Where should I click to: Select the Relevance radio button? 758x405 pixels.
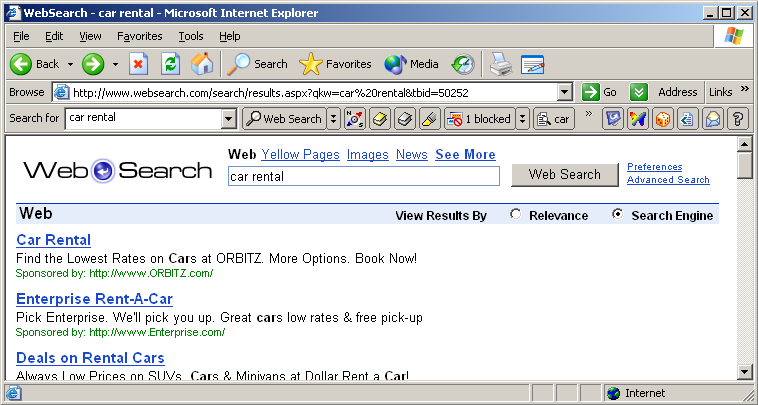516,214
